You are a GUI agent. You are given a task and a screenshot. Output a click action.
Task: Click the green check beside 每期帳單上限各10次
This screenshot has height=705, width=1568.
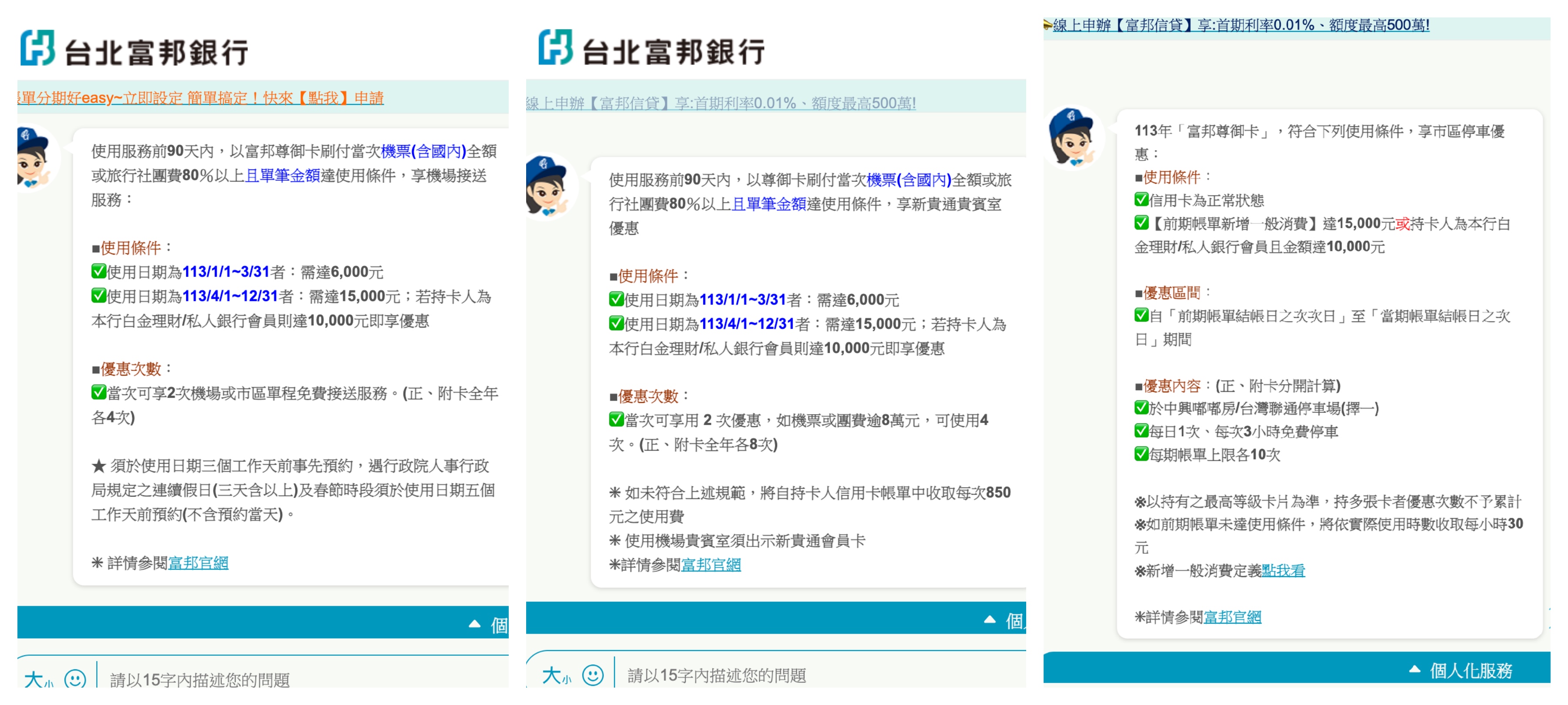click(1141, 454)
